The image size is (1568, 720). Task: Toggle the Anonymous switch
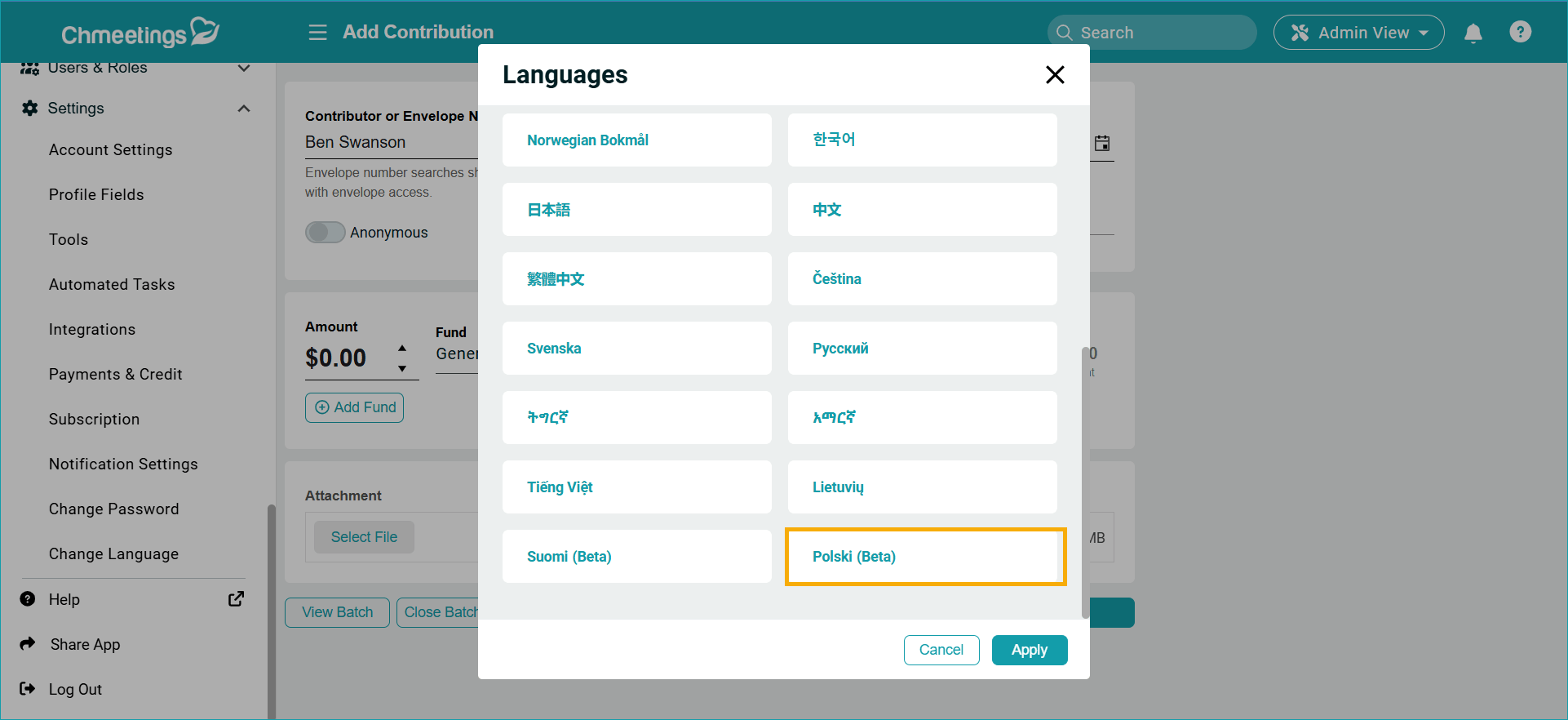pyautogui.click(x=325, y=233)
